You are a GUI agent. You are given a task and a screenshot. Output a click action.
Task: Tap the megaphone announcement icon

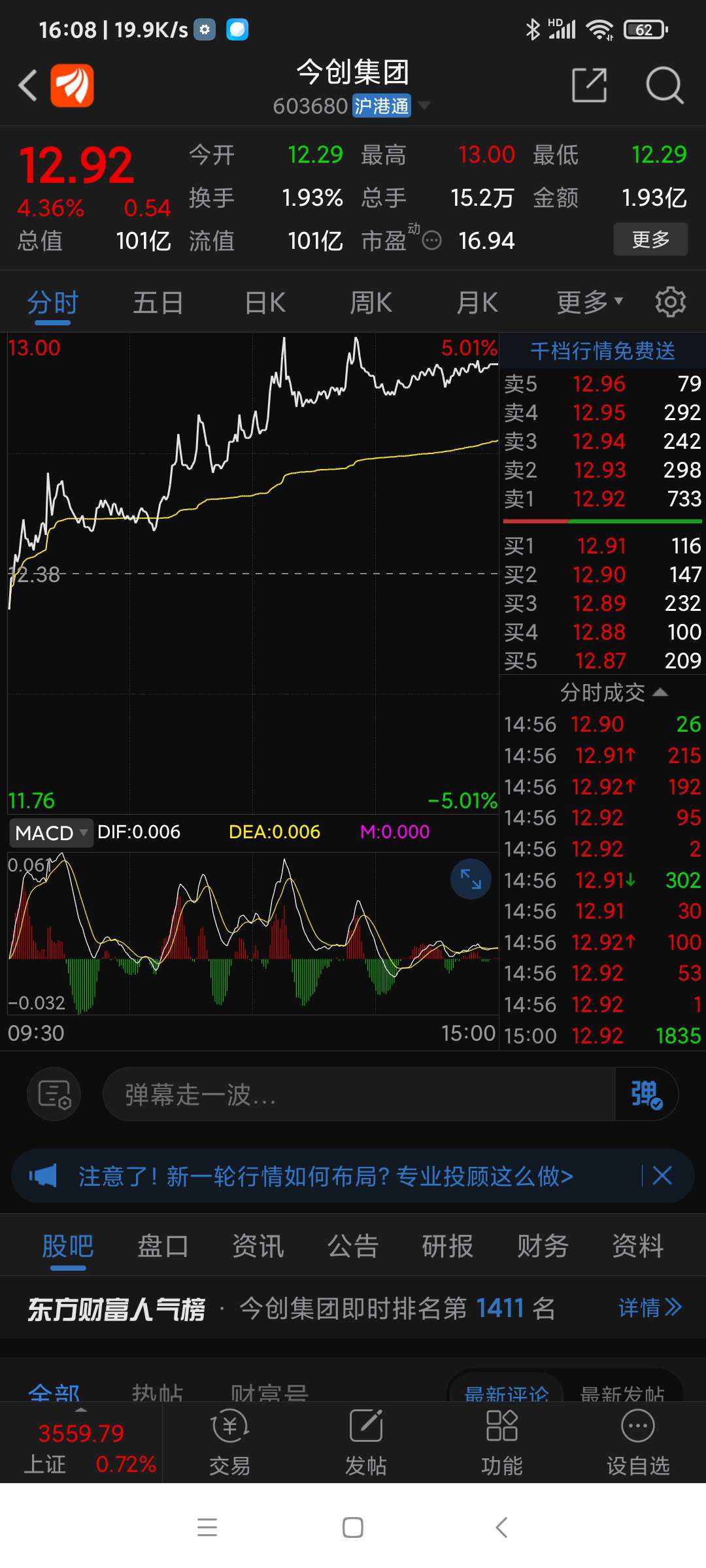43,1176
